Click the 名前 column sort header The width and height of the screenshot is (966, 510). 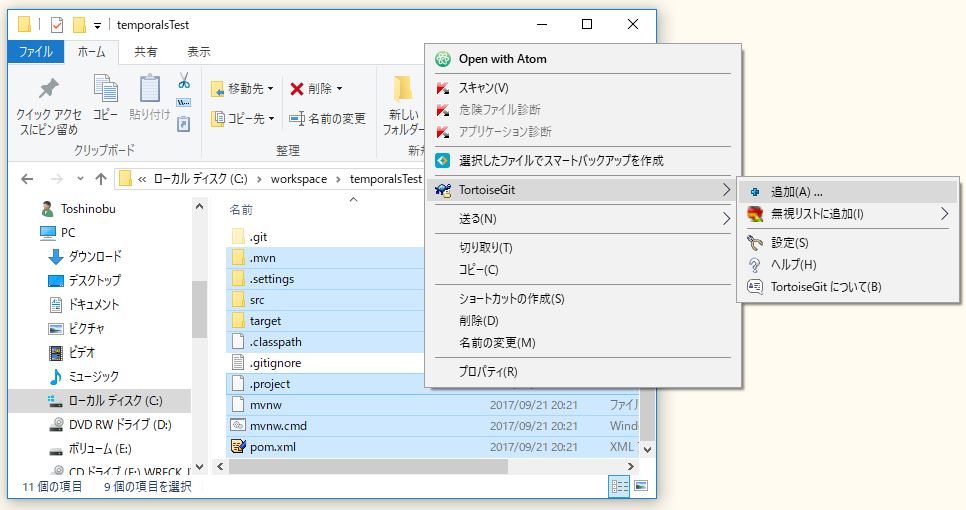click(242, 210)
